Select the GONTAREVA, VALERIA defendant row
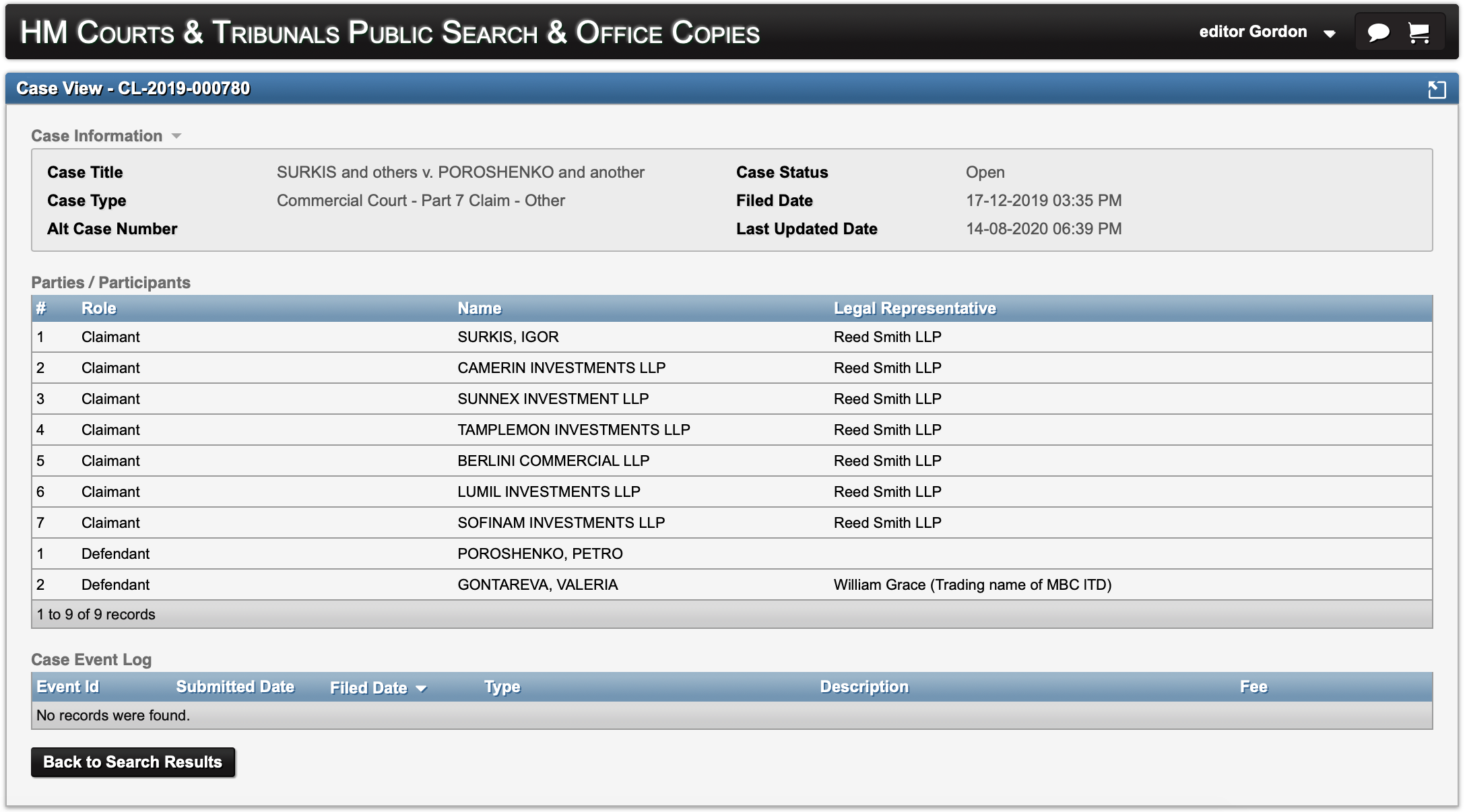 point(537,584)
